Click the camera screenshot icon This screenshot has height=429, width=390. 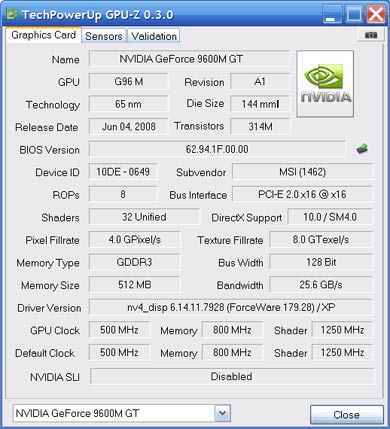click(371, 35)
